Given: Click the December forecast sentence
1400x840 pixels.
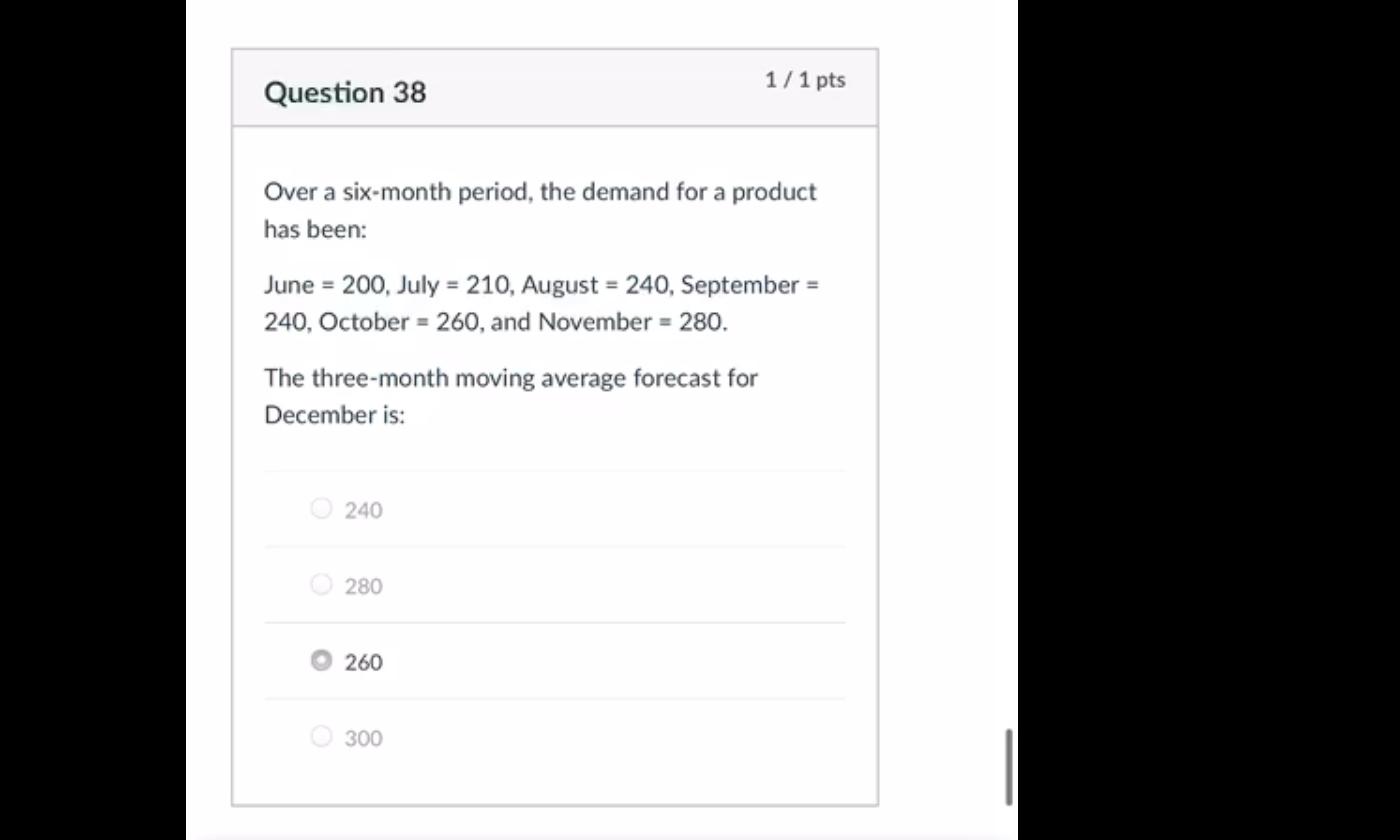Looking at the screenshot, I should pyautogui.click(x=510, y=396).
